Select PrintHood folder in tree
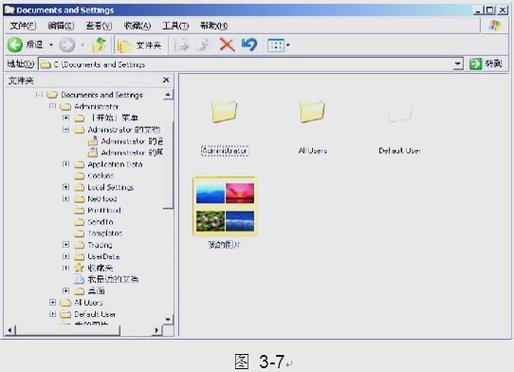The width and height of the screenshot is (514, 372). tap(104, 210)
